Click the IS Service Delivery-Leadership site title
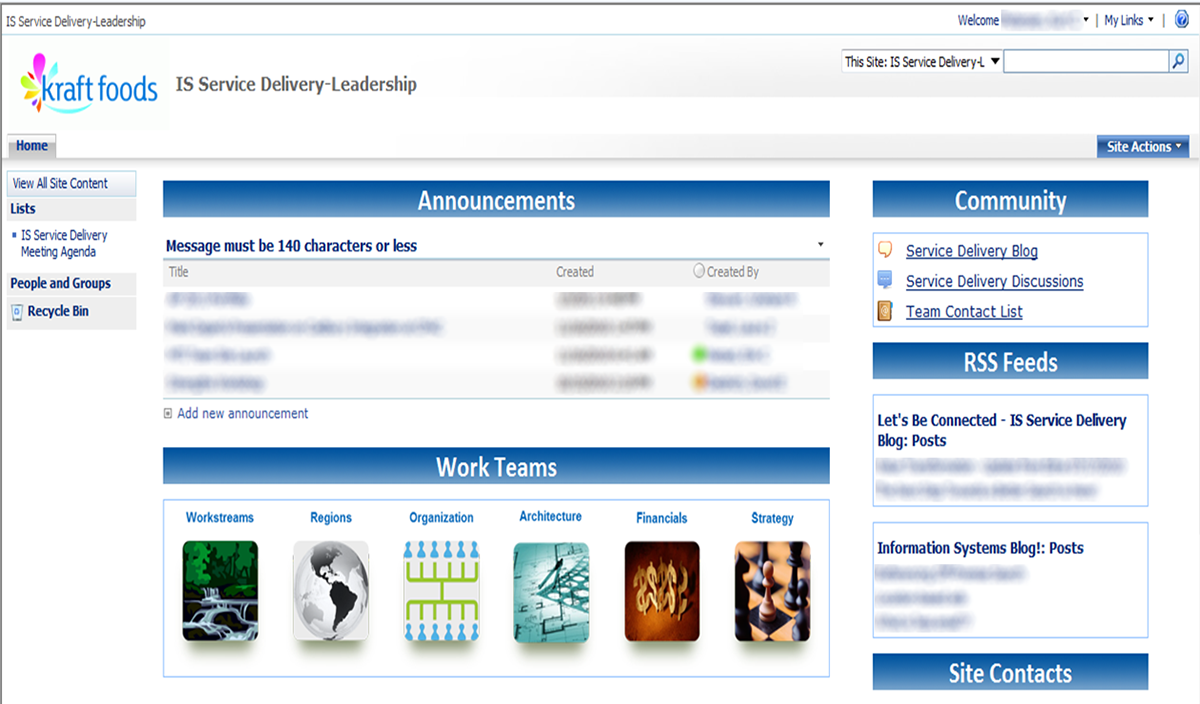This screenshot has width=1200, height=704. point(296,84)
